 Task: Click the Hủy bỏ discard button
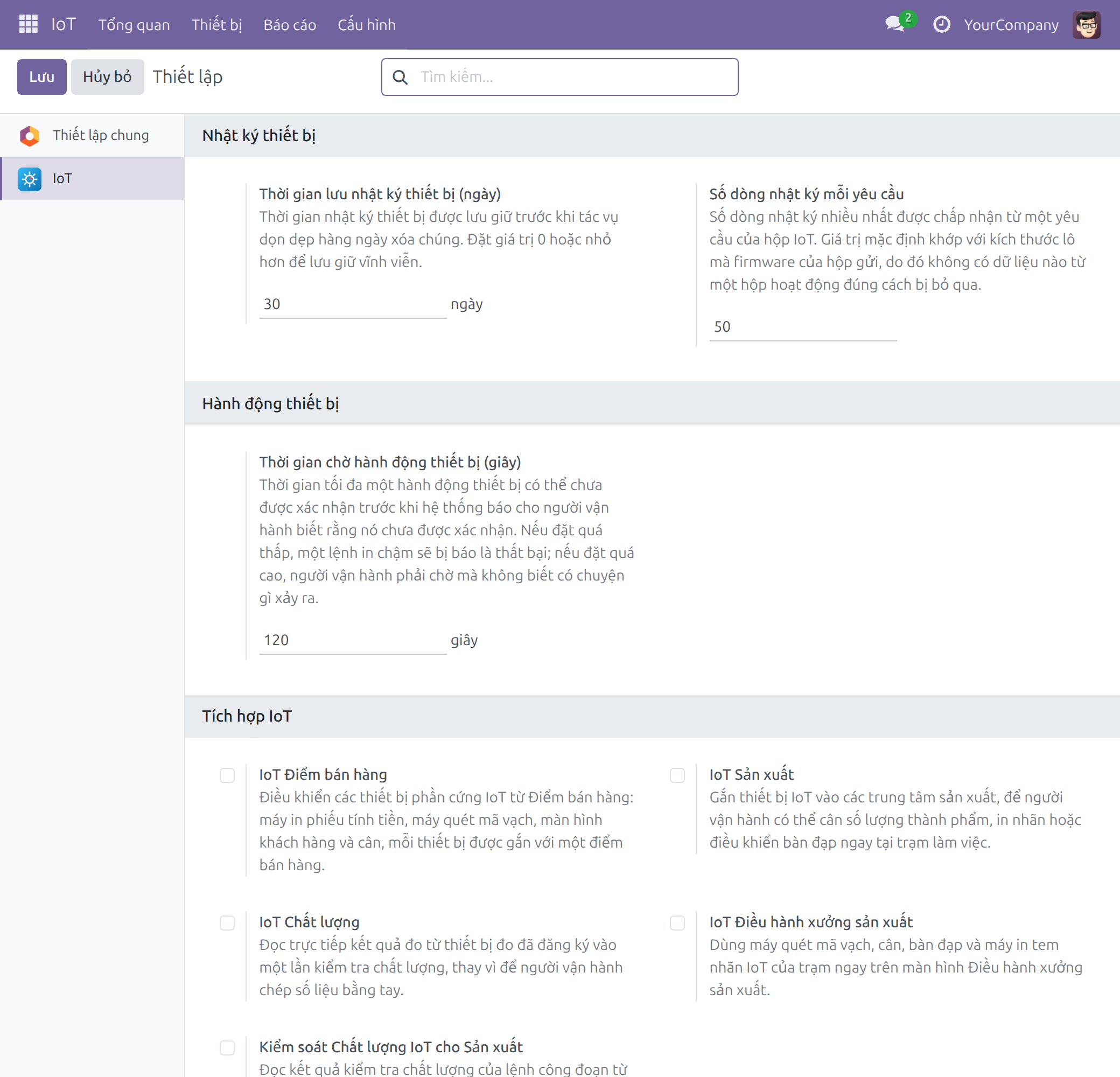107,76
